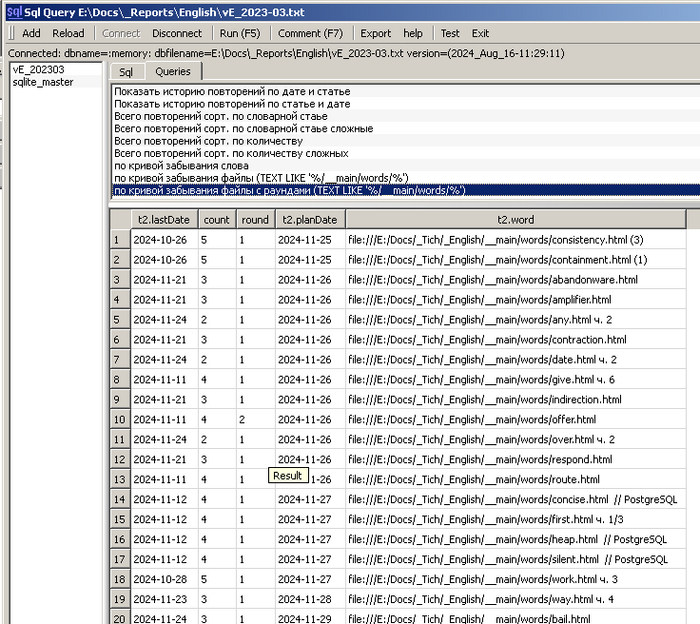Image resolution: width=700 pixels, height=624 pixels.
Task: Select query 'Показать историю повторений по дате и статье'
Action: [232, 91]
